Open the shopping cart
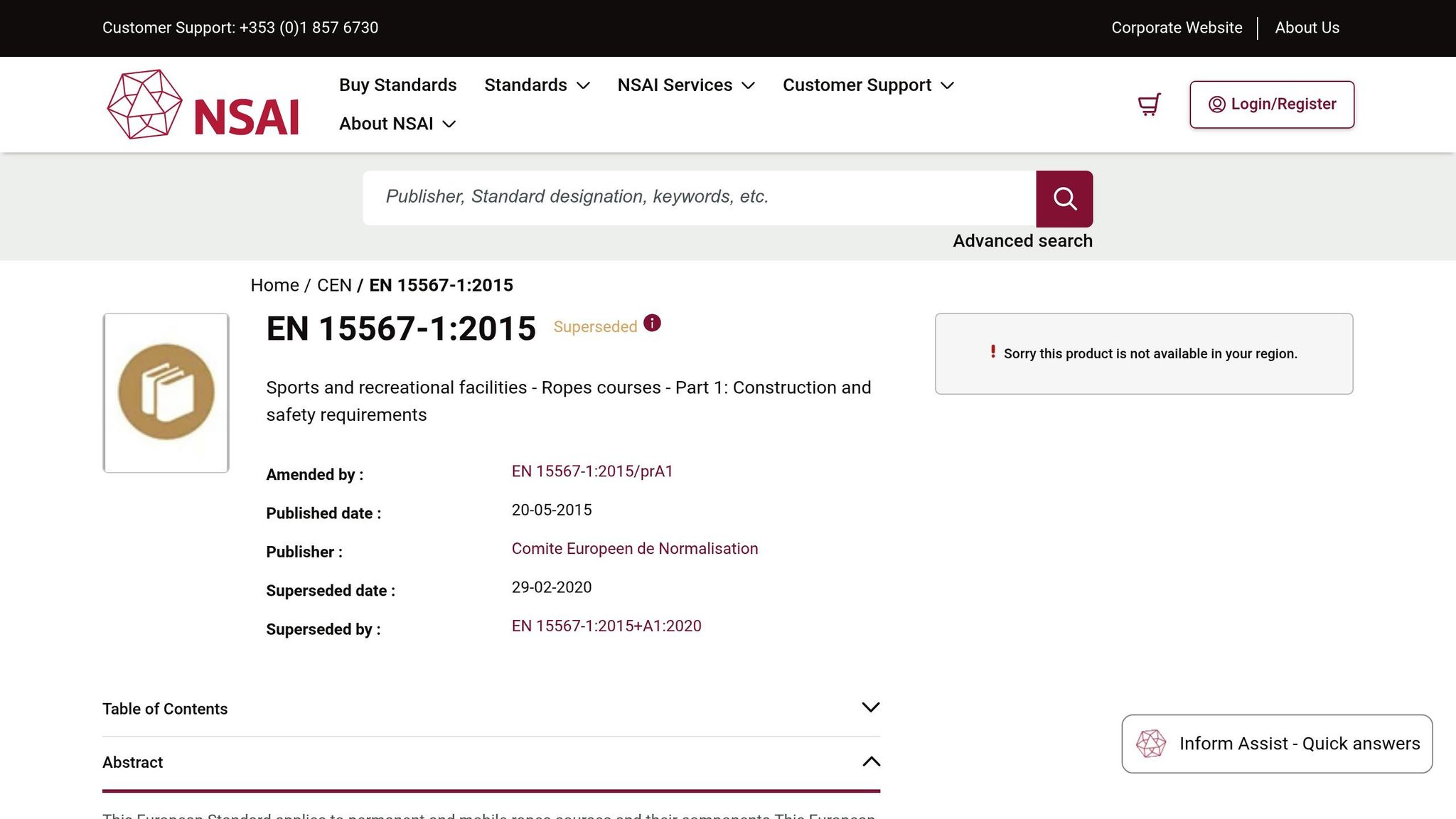Viewport: 1456px width, 819px height. (x=1149, y=105)
